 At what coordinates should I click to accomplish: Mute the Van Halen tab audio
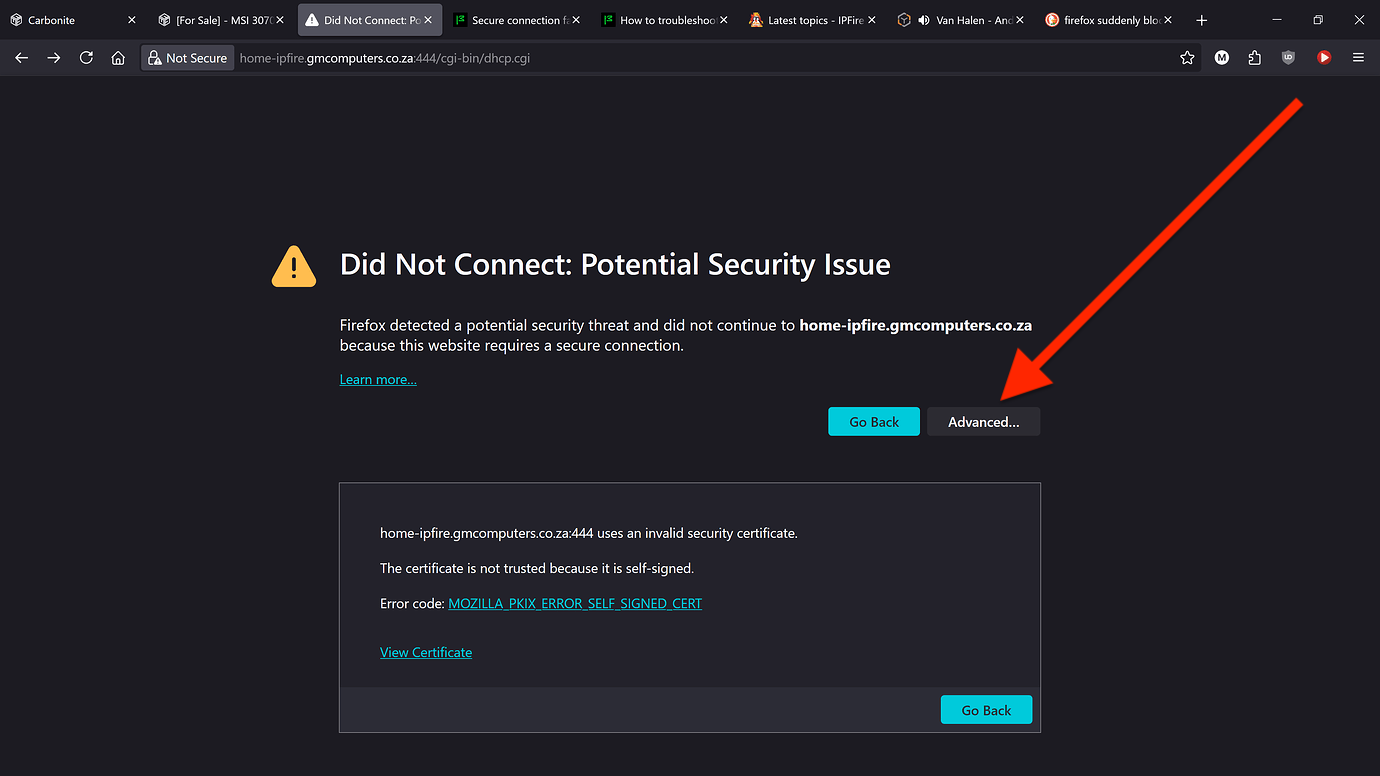pyautogui.click(x=923, y=20)
